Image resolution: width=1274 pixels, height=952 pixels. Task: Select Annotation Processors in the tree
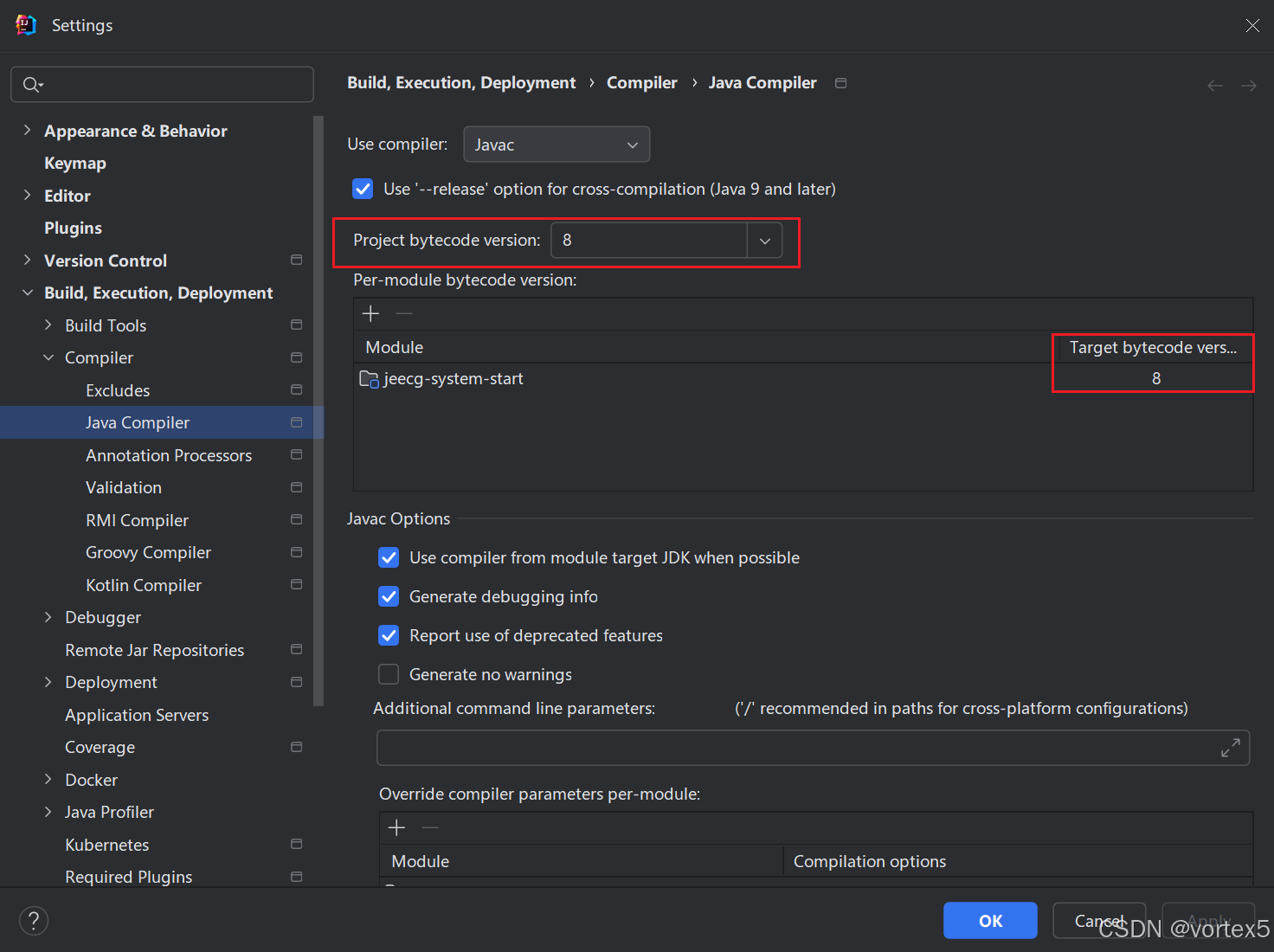point(169,455)
